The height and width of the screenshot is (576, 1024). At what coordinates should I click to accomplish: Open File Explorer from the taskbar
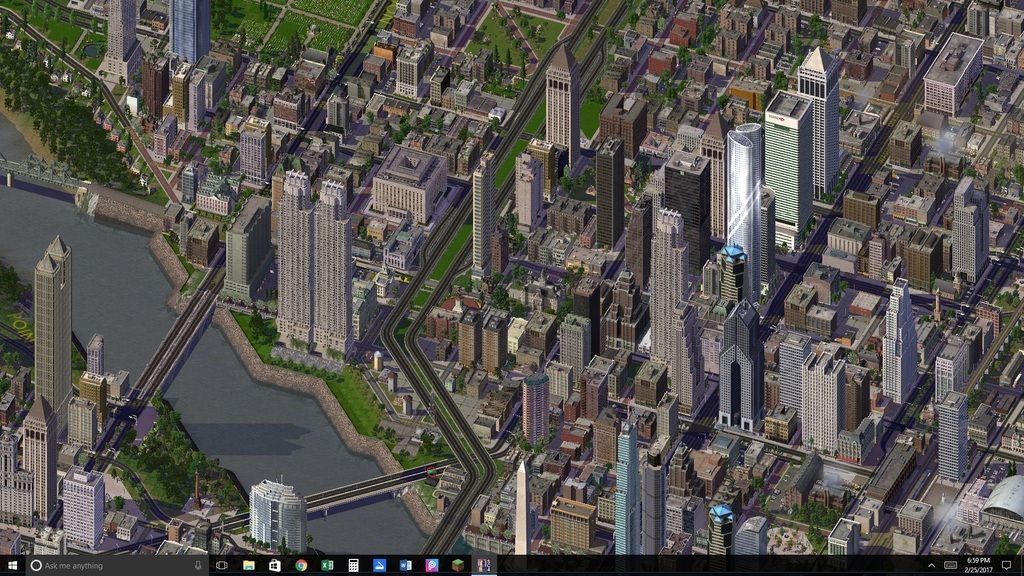pyautogui.click(x=249, y=566)
